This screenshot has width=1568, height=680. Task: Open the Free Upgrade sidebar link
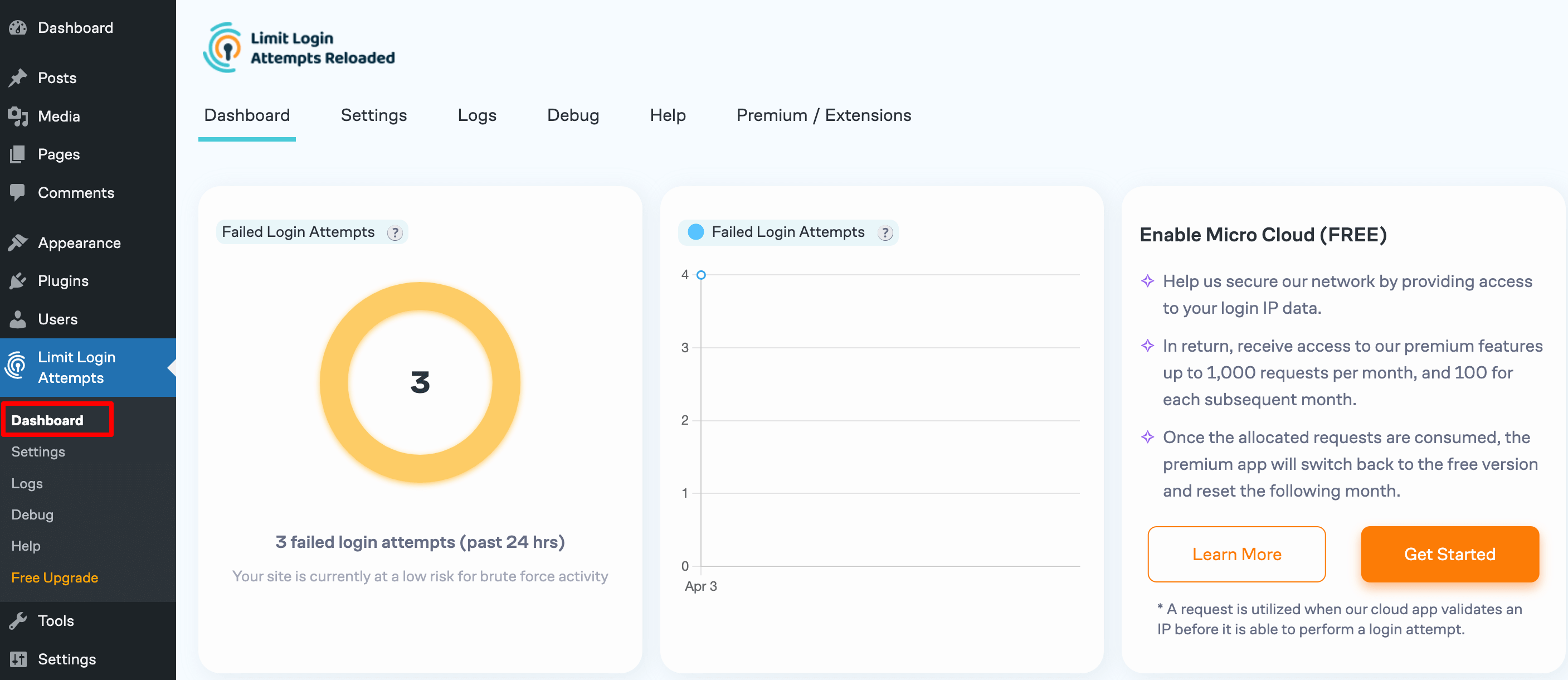coord(54,577)
